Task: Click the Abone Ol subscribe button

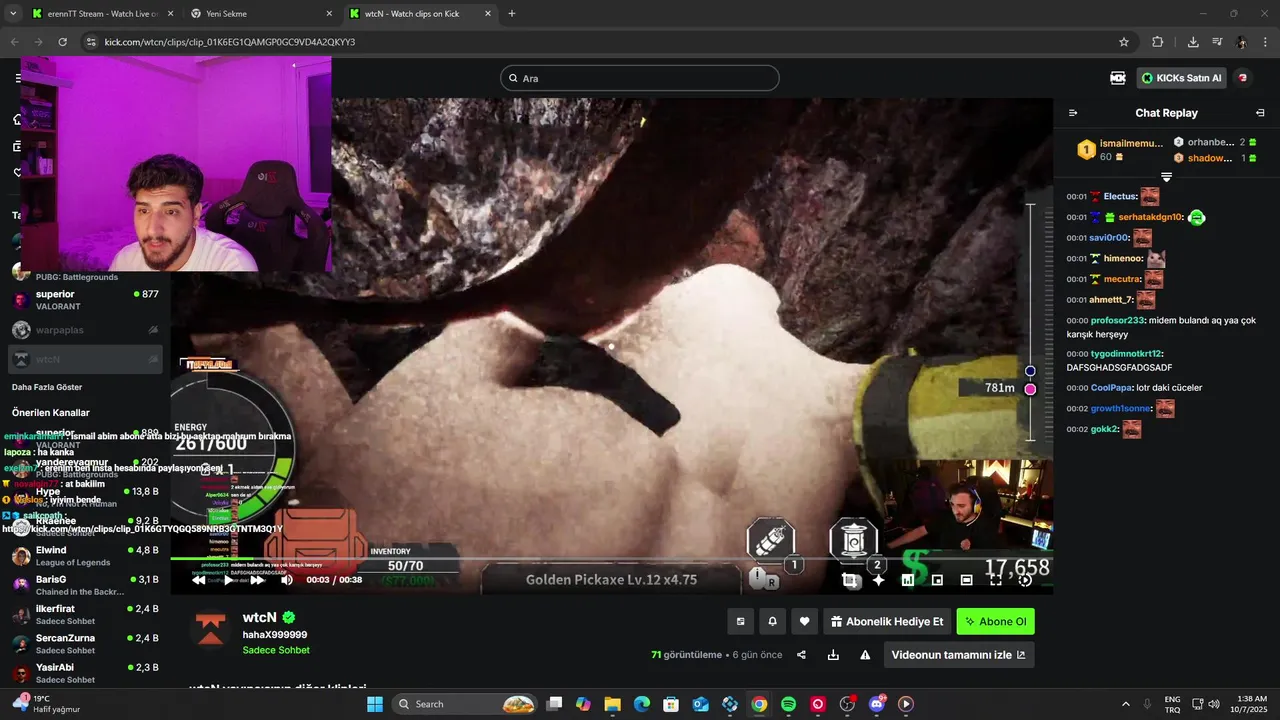Action: (995, 621)
